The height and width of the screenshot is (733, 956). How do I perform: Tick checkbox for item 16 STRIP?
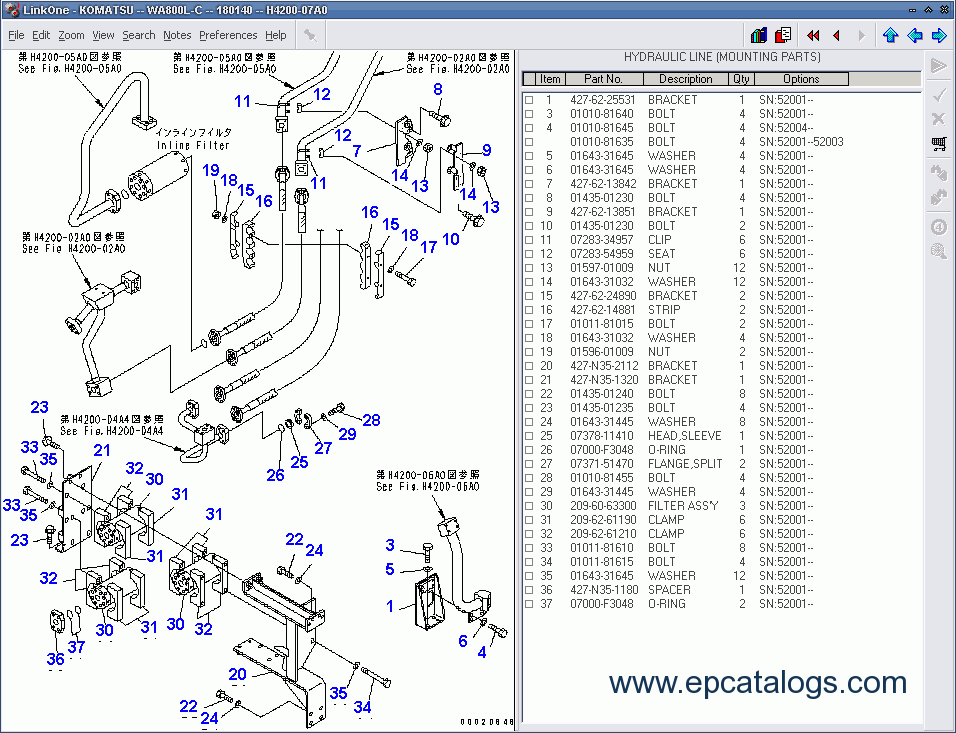pos(529,310)
